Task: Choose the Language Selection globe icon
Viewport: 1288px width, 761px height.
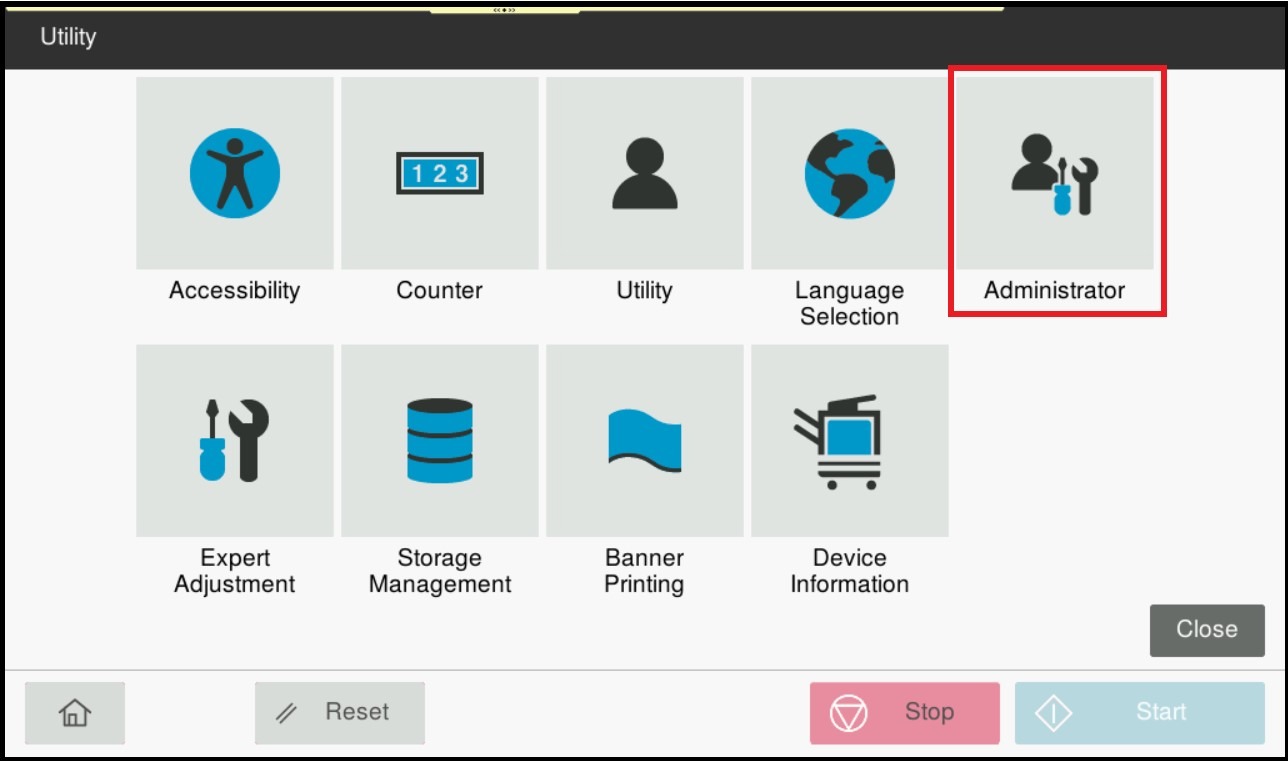Action: coord(849,173)
